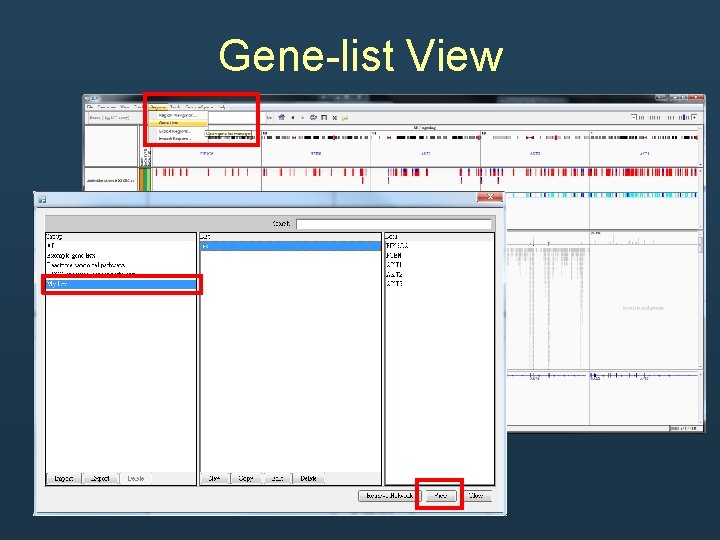This screenshot has height=540, width=720.
Task: Click the back arrow in IGV toolbar
Action: point(292,118)
